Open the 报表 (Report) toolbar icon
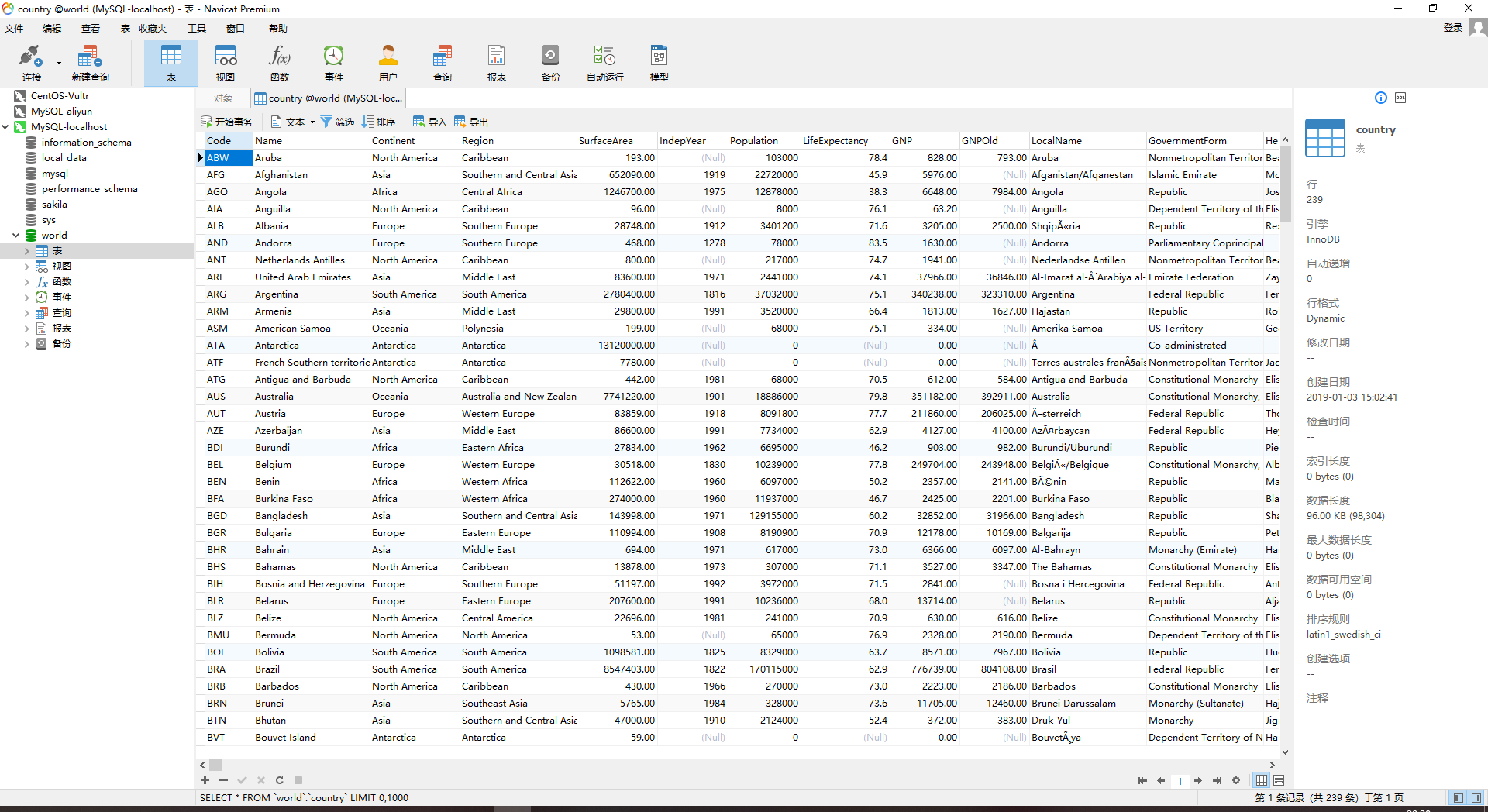 [x=497, y=63]
